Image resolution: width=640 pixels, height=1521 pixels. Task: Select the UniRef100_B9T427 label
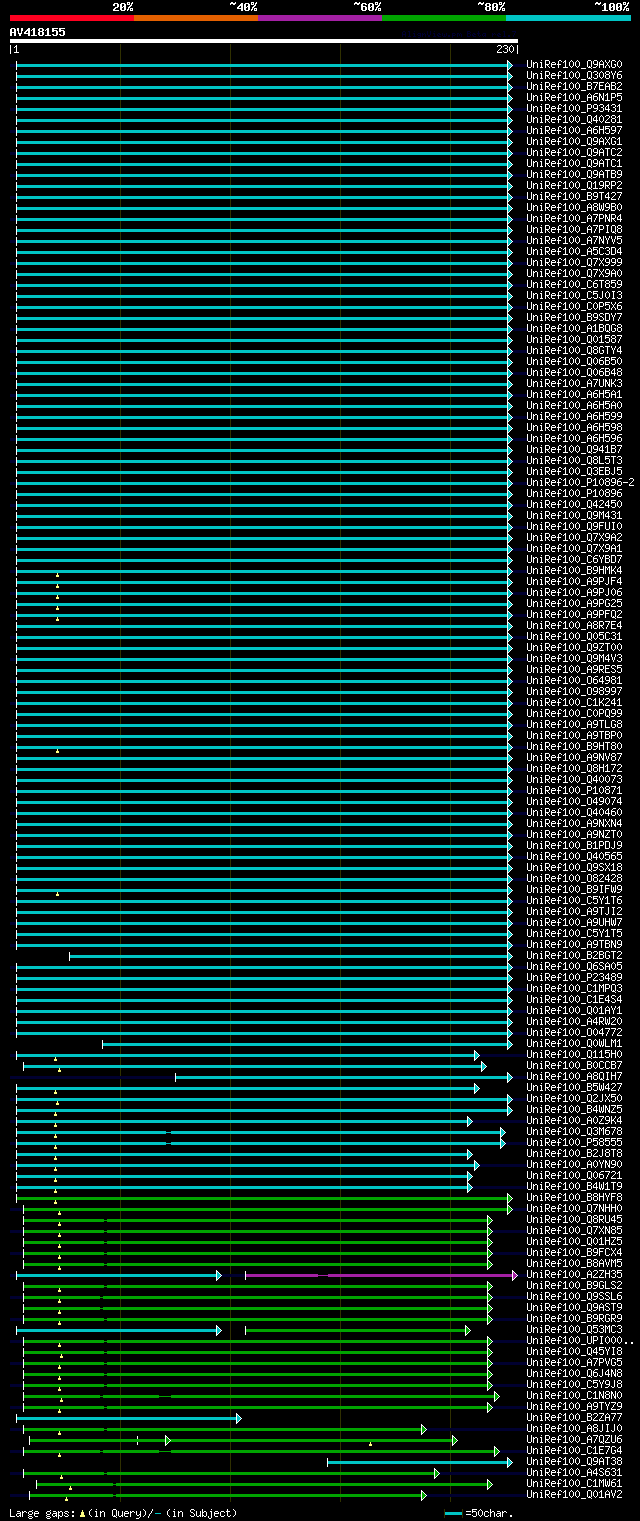point(574,197)
